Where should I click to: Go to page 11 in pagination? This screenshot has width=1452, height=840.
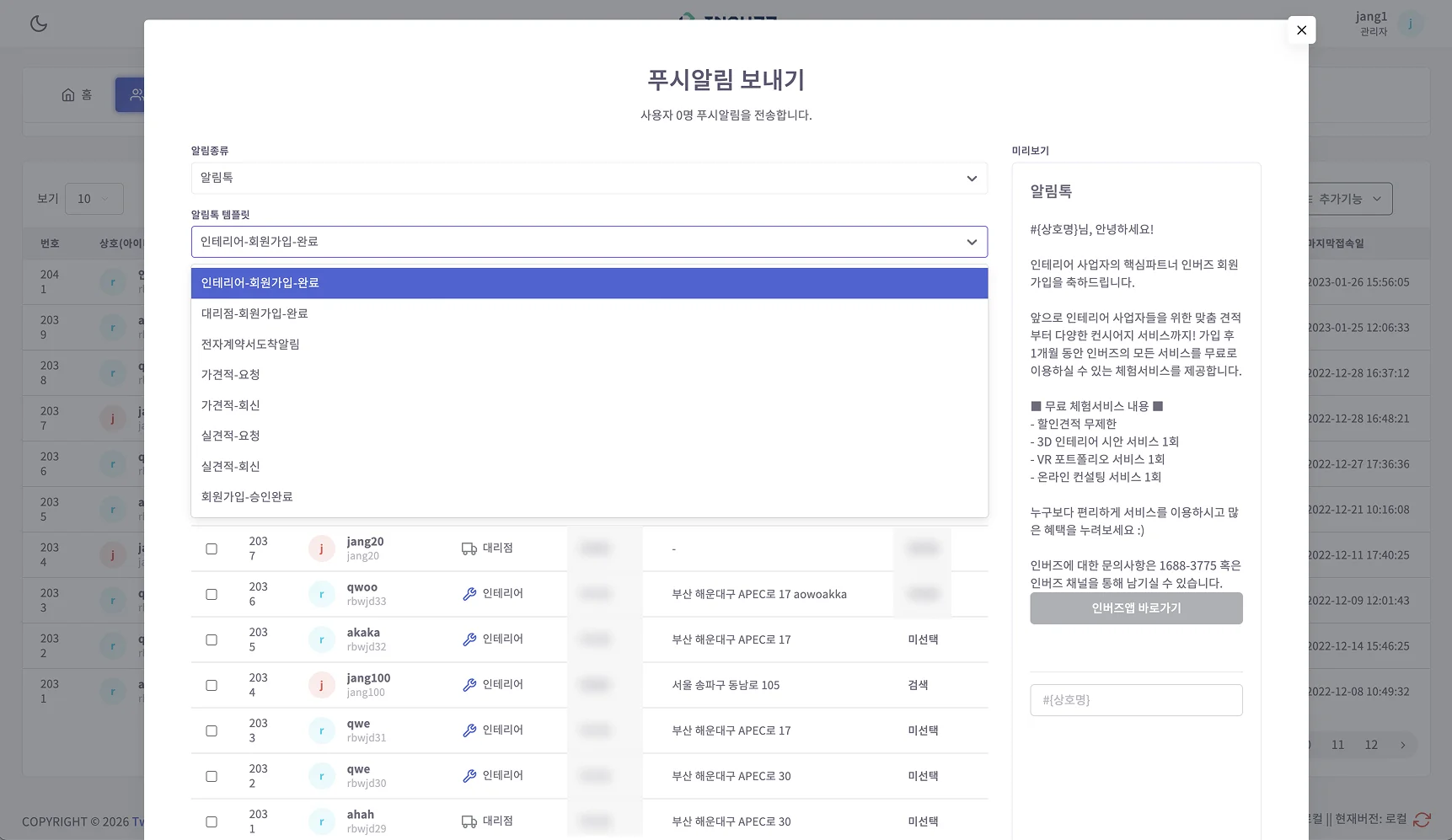point(1337,745)
